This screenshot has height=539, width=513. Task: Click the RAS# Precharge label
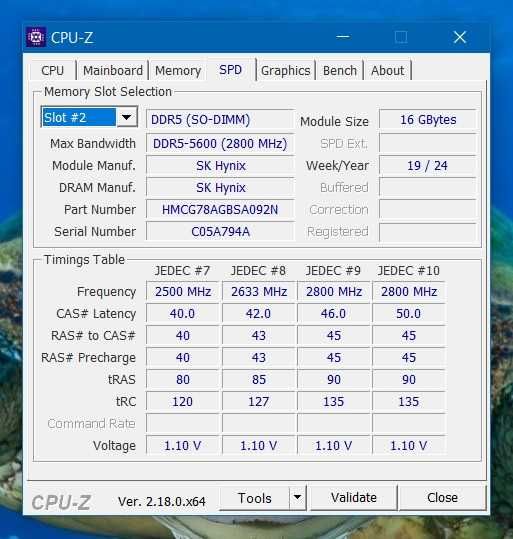[88, 358]
